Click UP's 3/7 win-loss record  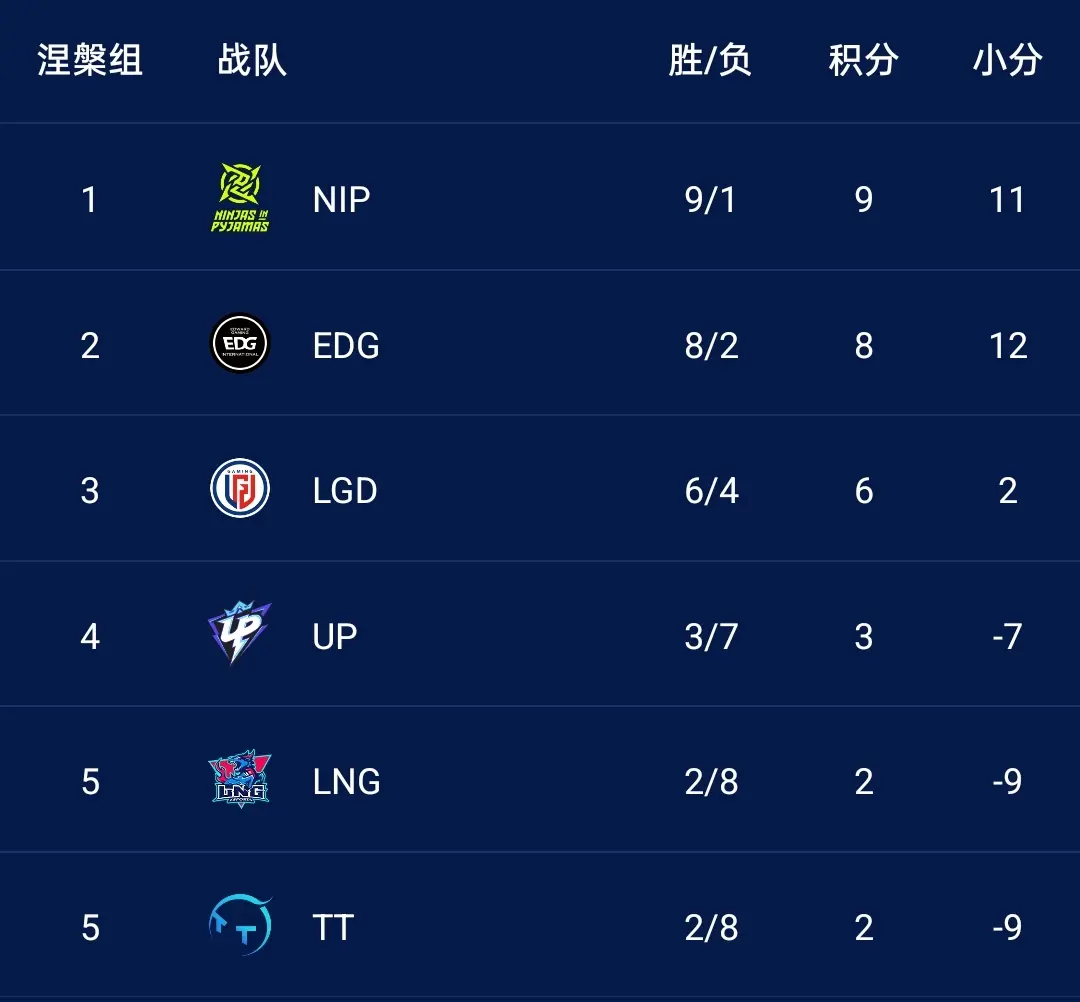[x=712, y=636]
